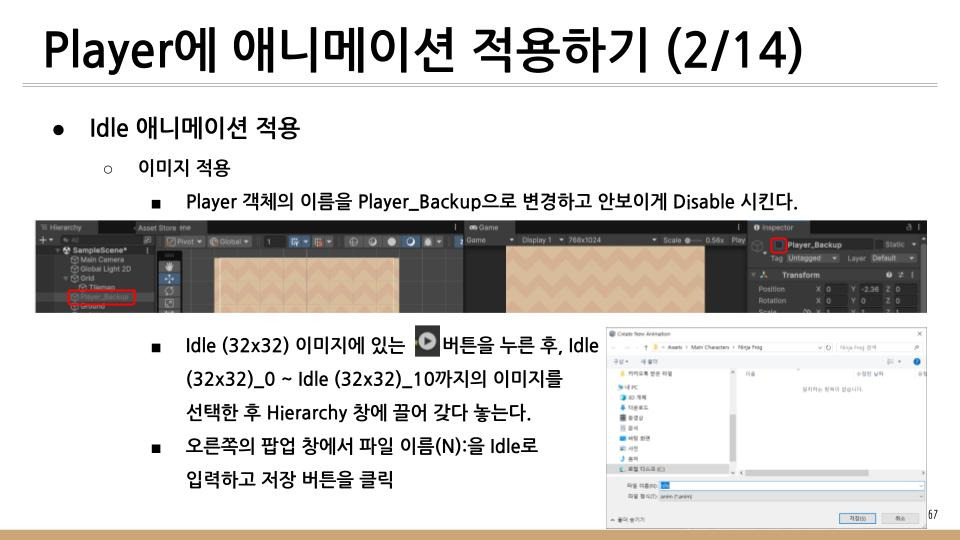Open the Scene view kebab menu
960x540 pixels.
click(x=455, y=227)
